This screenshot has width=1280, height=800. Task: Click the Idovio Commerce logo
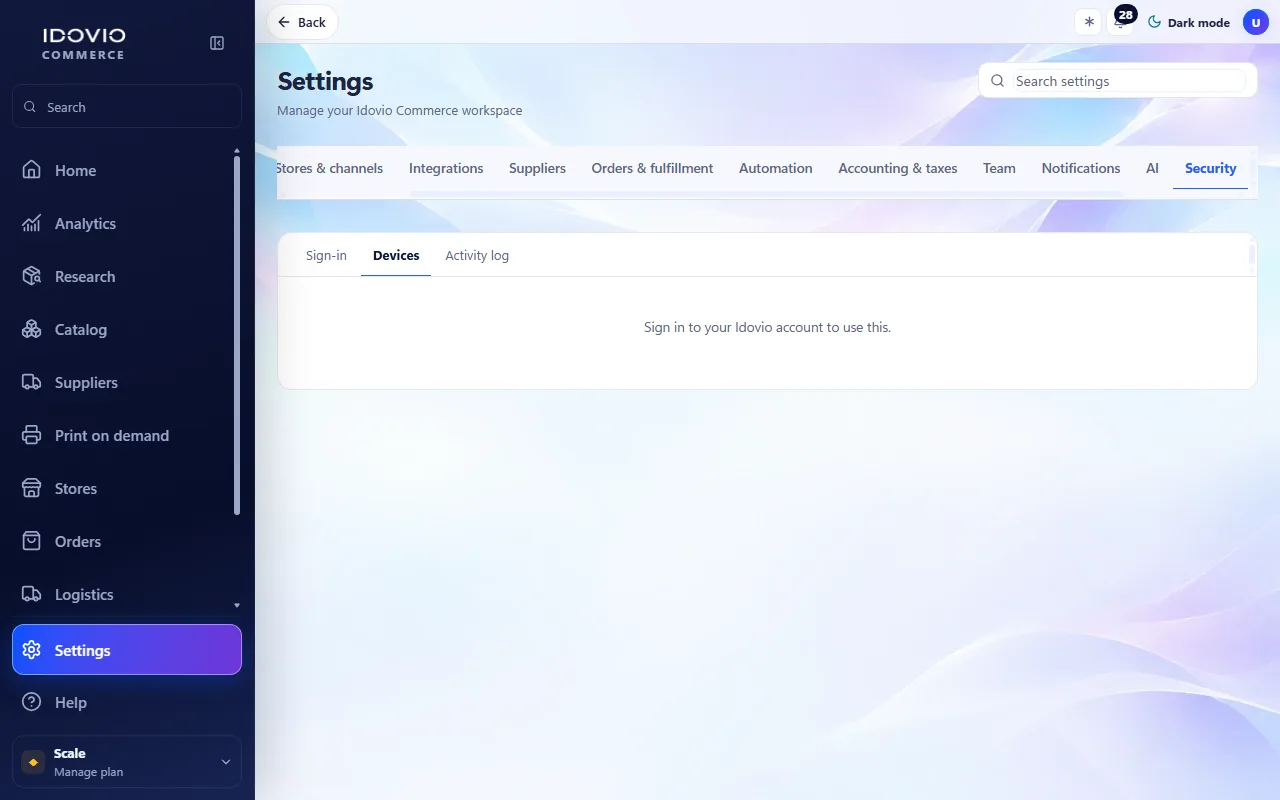(84, 43)
